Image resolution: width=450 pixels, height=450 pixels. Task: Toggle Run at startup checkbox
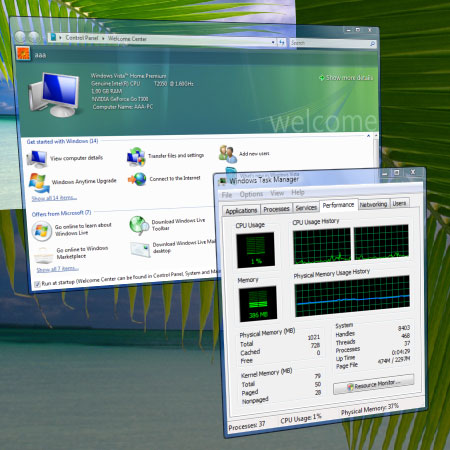37,284
